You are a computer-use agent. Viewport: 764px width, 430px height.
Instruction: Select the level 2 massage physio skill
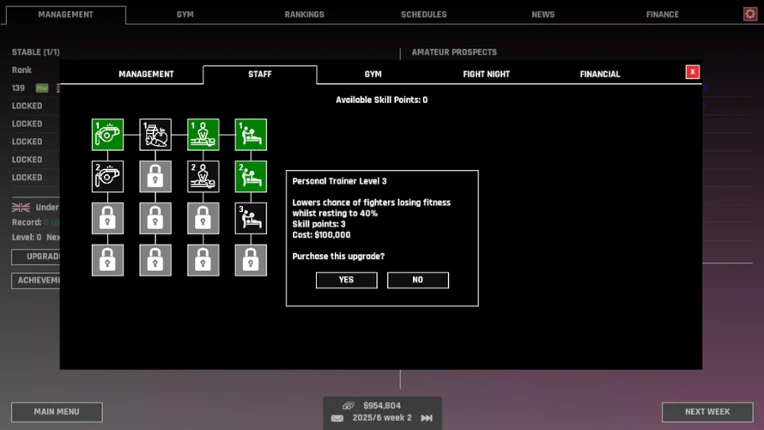point(203,176)
